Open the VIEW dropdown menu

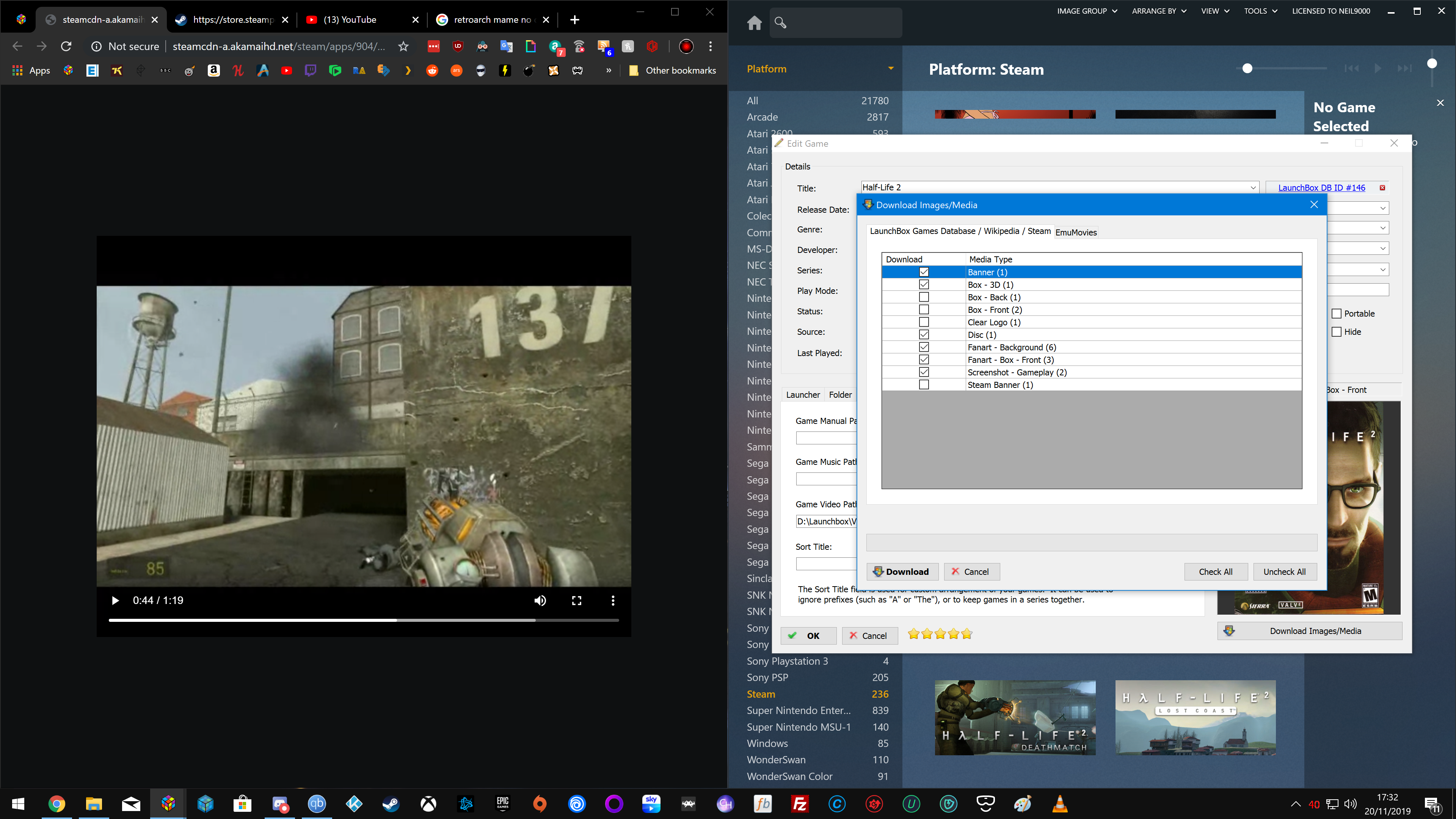click(1215, 11)
